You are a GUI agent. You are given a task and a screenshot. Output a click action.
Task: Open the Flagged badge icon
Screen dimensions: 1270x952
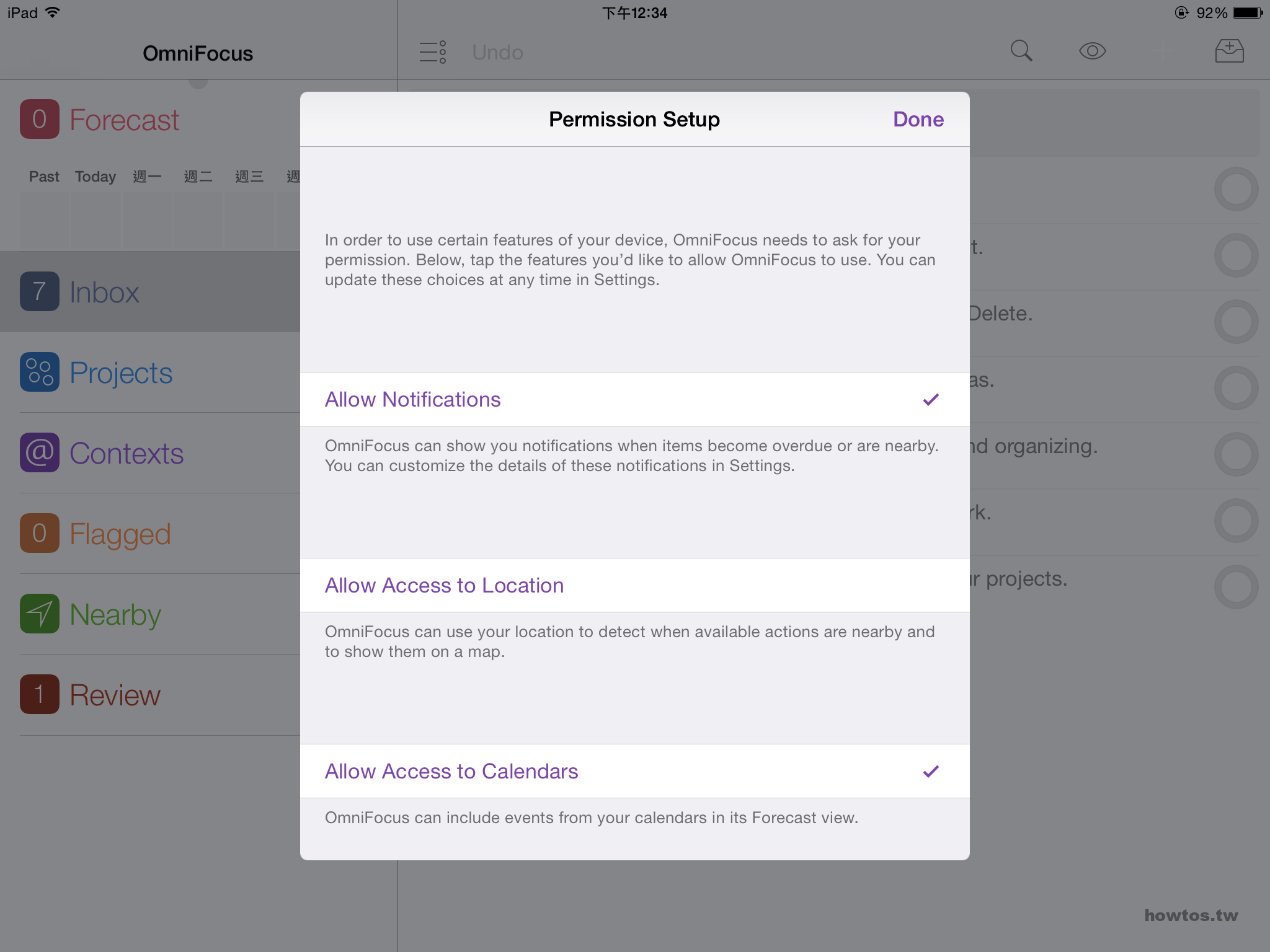click(x=40, y=533)
